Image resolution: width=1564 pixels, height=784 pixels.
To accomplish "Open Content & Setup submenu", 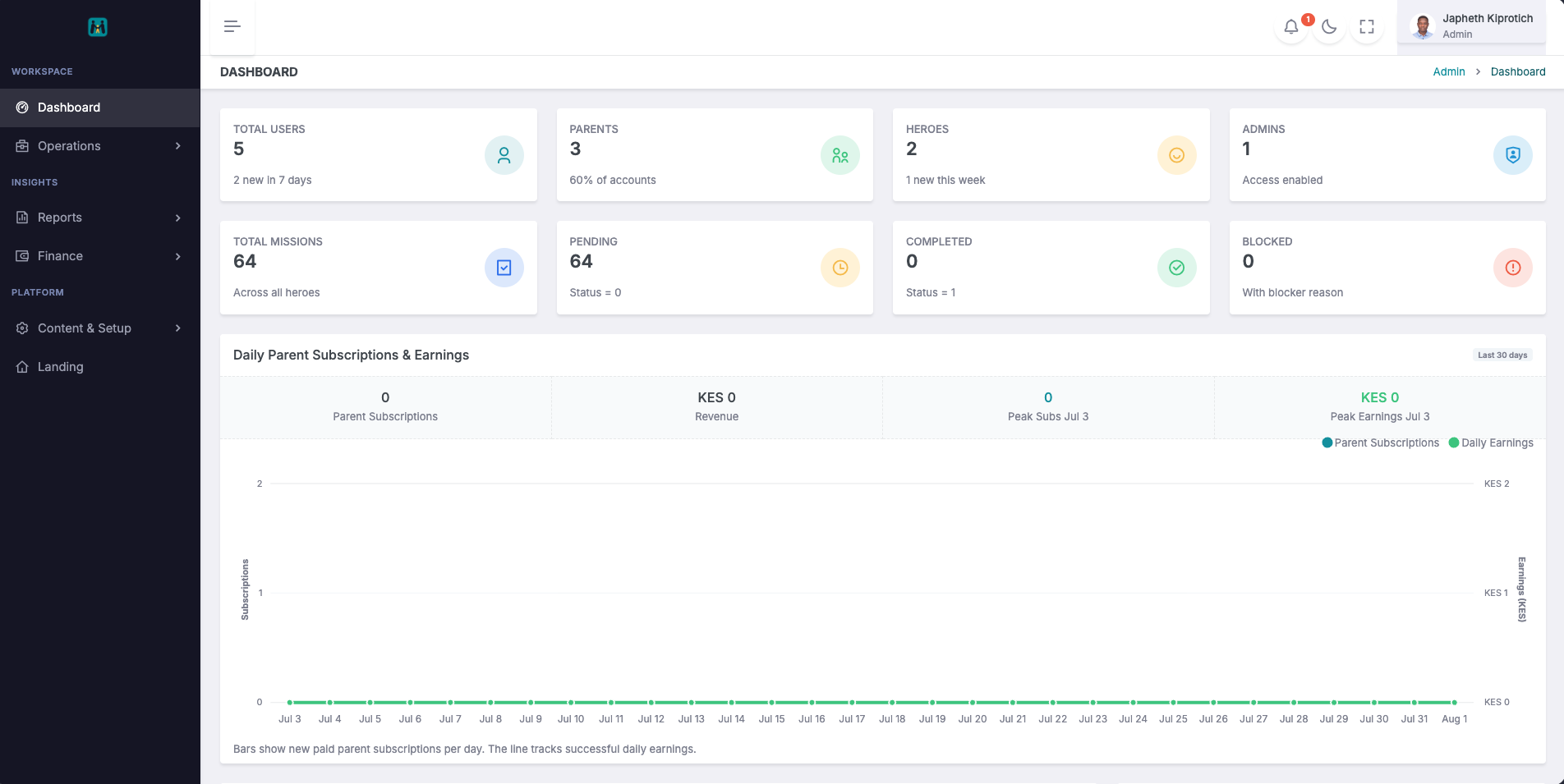I will pos(100,328).
